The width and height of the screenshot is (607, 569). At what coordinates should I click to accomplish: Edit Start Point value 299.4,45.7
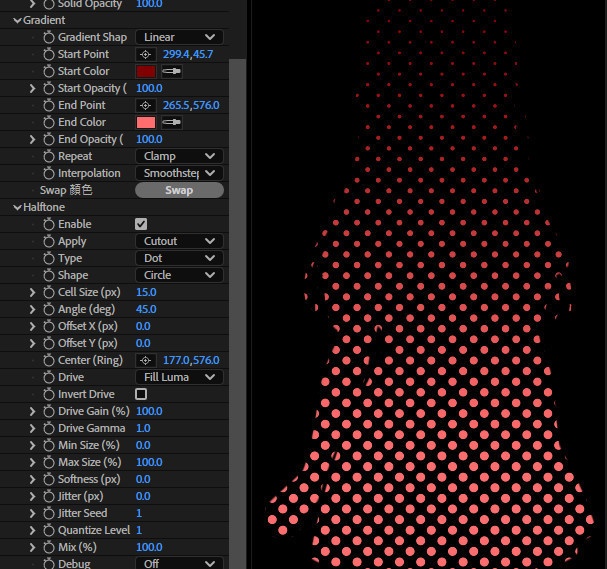[x=188, y=54]
